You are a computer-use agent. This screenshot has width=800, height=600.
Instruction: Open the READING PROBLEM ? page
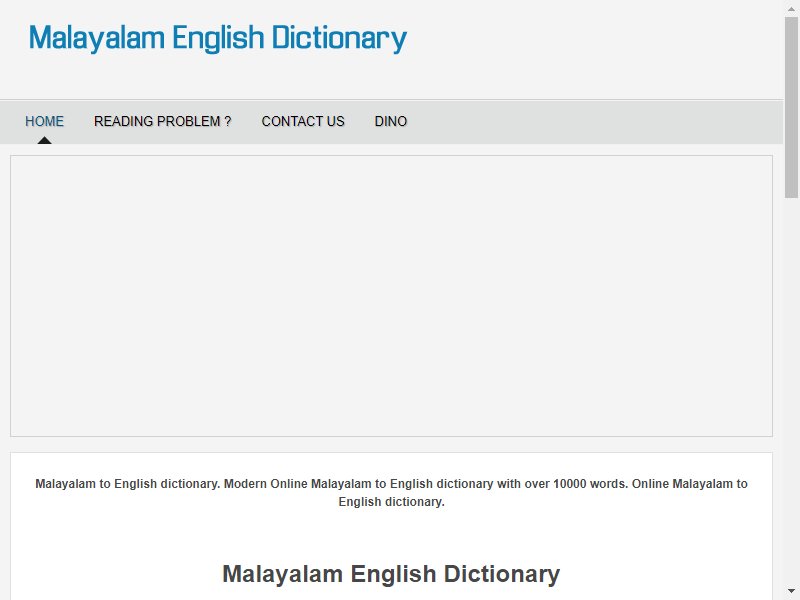click(163, 121)
